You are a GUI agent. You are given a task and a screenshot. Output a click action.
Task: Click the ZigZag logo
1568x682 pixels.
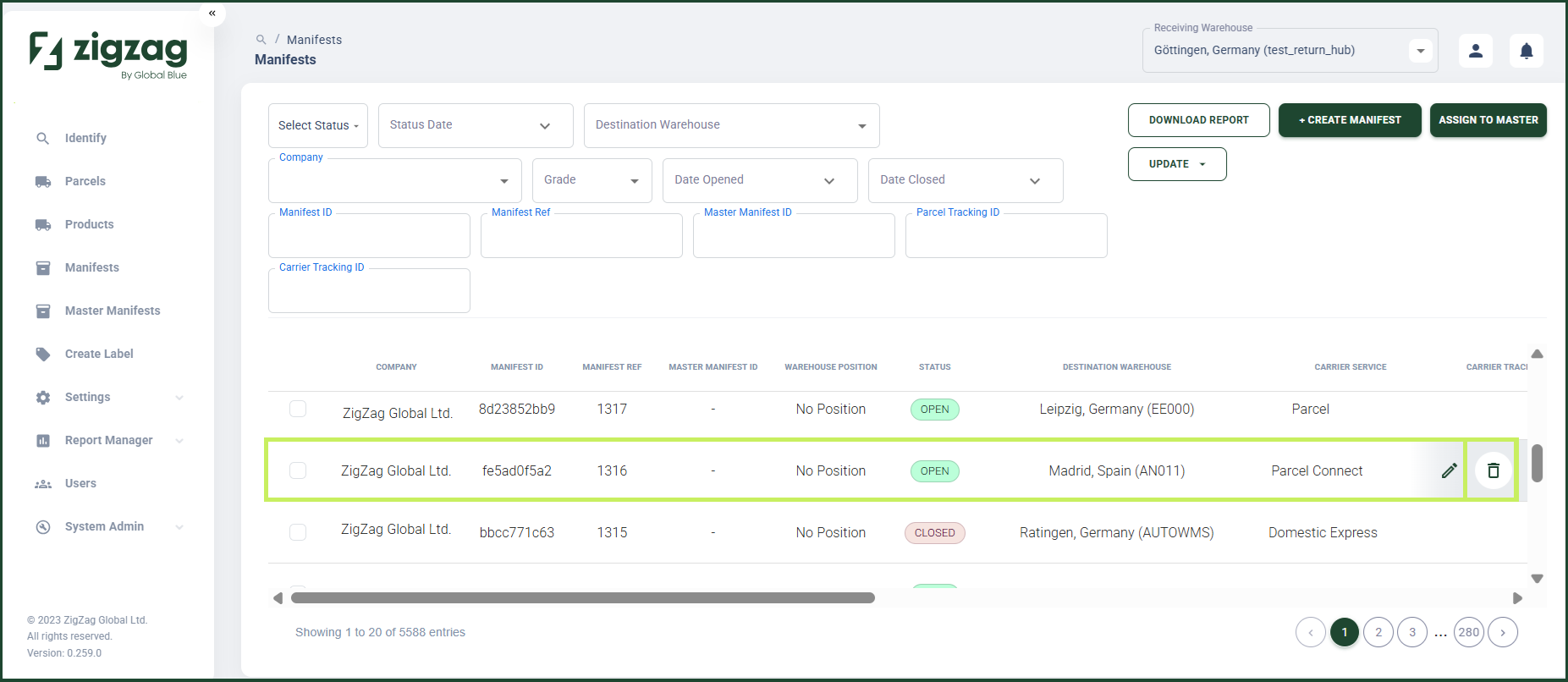point(107,54)
